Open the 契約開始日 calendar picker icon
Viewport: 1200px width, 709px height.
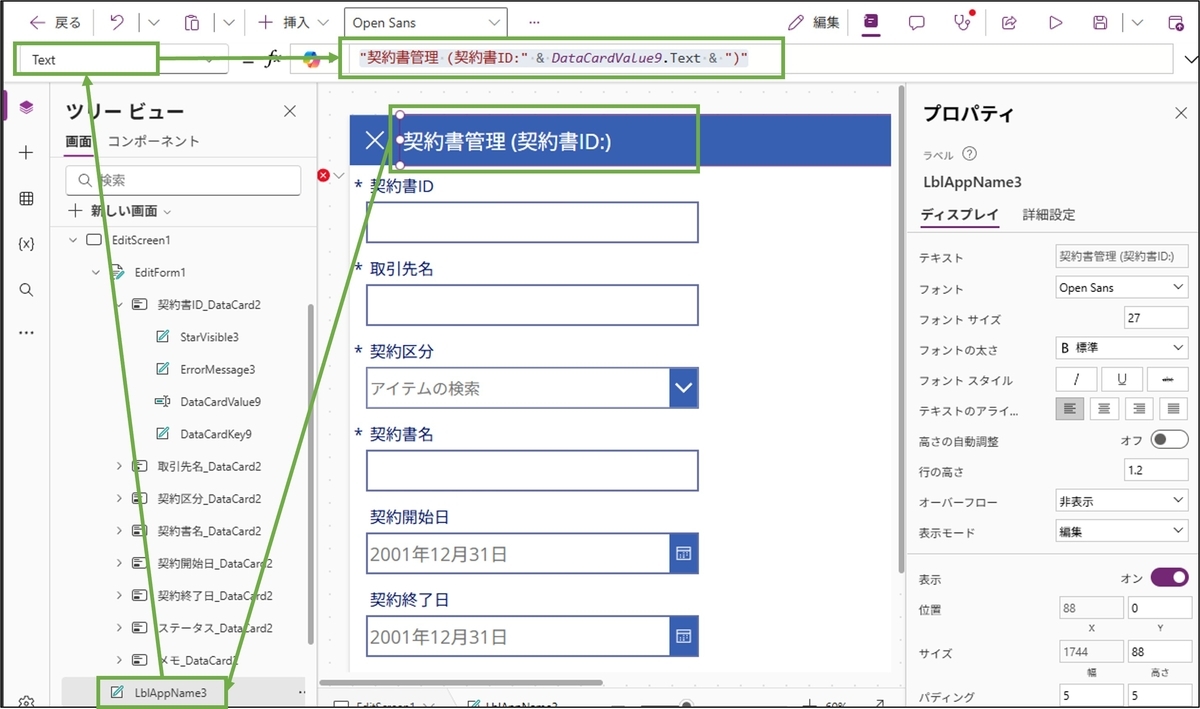(x=683, y=553)
